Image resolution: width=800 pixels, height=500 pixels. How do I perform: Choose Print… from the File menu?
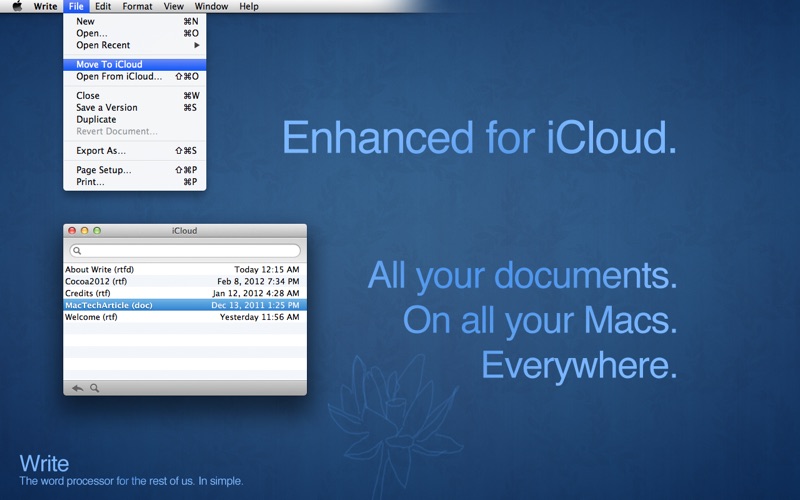(135, 182)
